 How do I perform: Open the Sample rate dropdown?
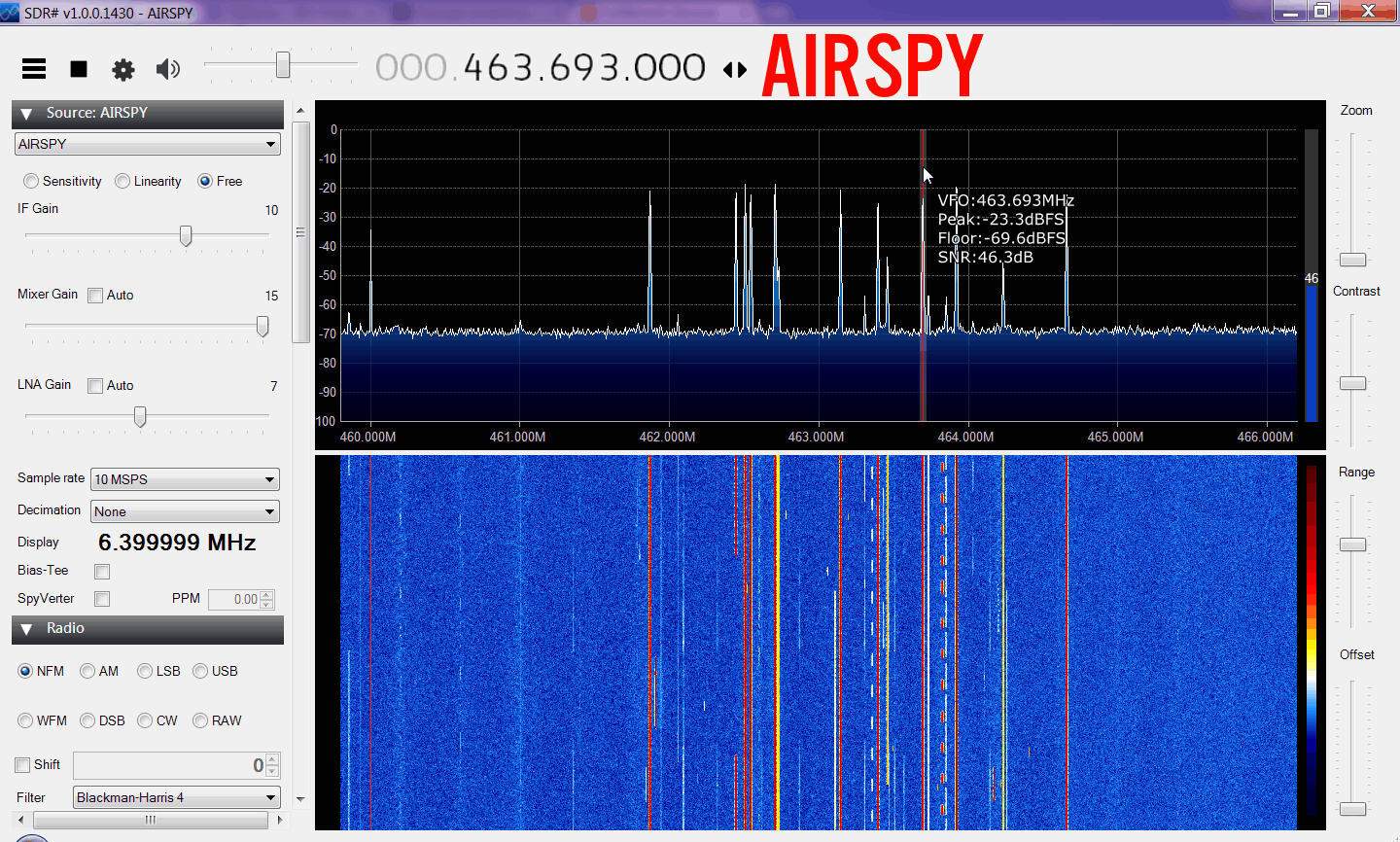point(185,479)
